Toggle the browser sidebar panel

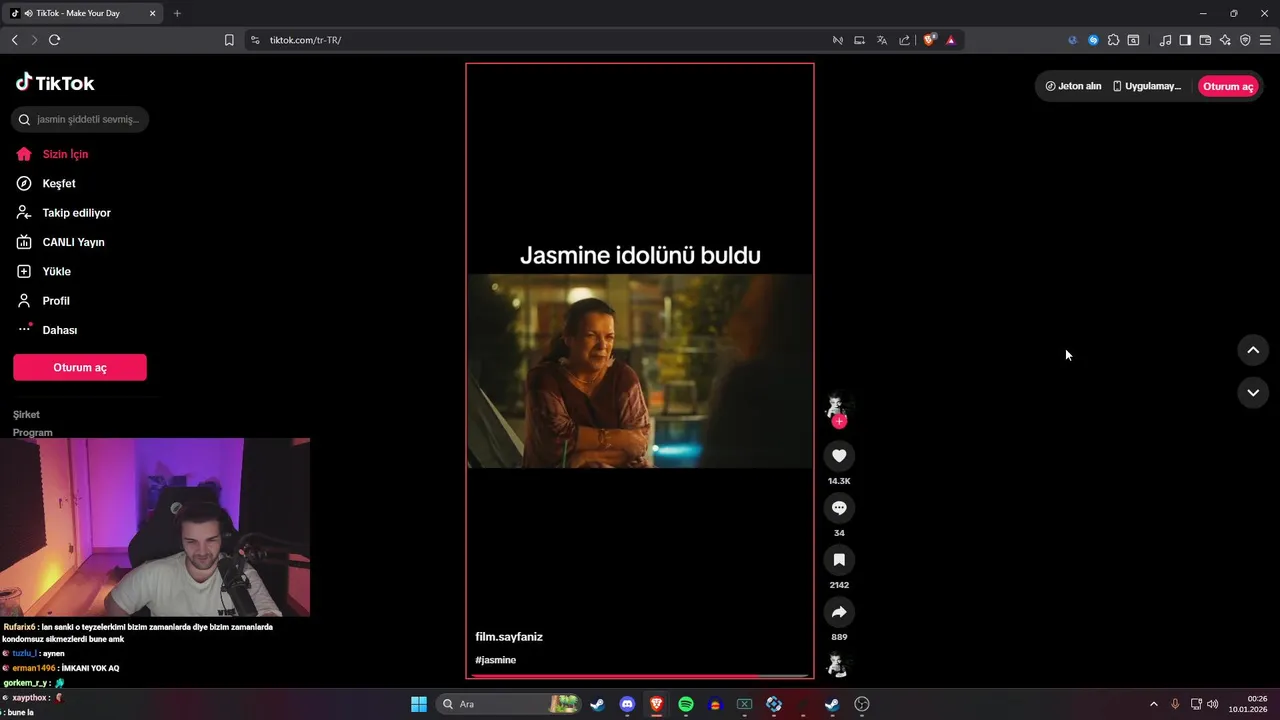(x=1185, y=40)
